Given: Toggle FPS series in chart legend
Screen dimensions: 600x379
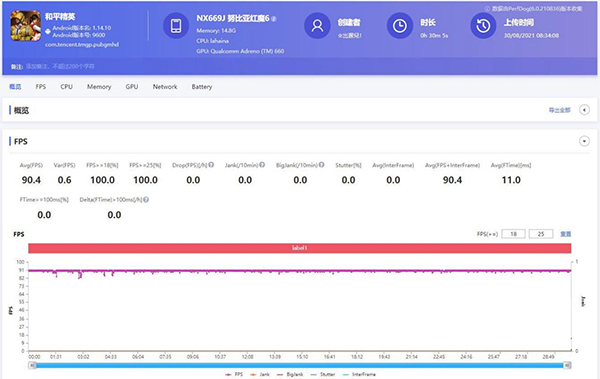Looking at the screenshot, I should click(234, 374).
